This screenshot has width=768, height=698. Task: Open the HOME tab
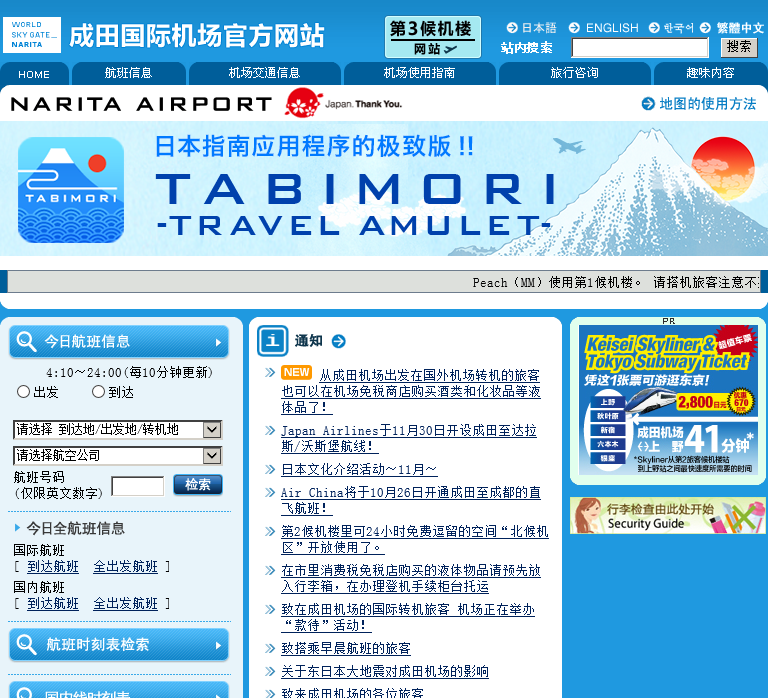click(34, 74)
